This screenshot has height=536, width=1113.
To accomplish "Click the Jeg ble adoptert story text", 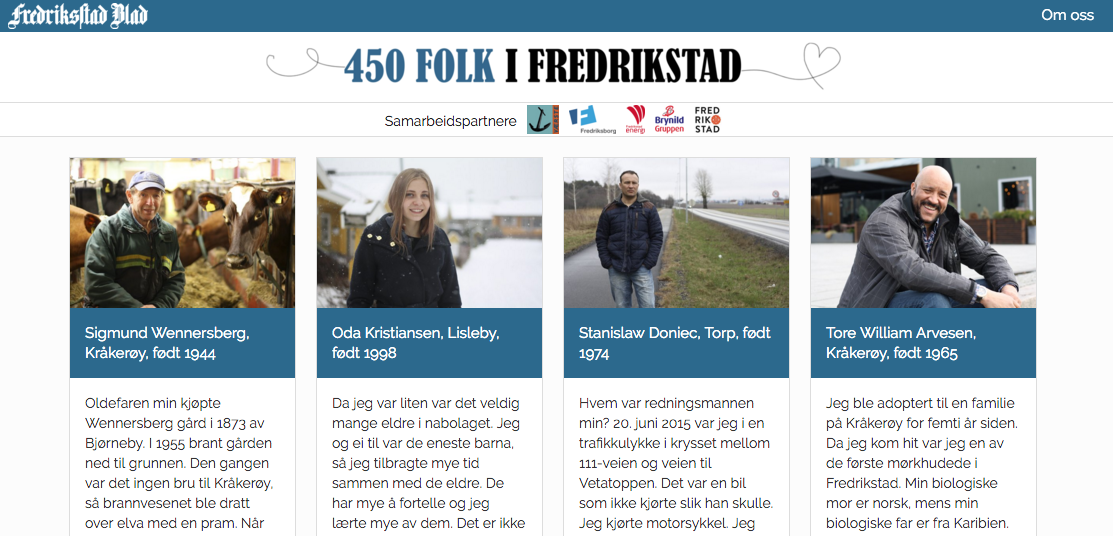I will pyautogui.click(x=922, y=464).
